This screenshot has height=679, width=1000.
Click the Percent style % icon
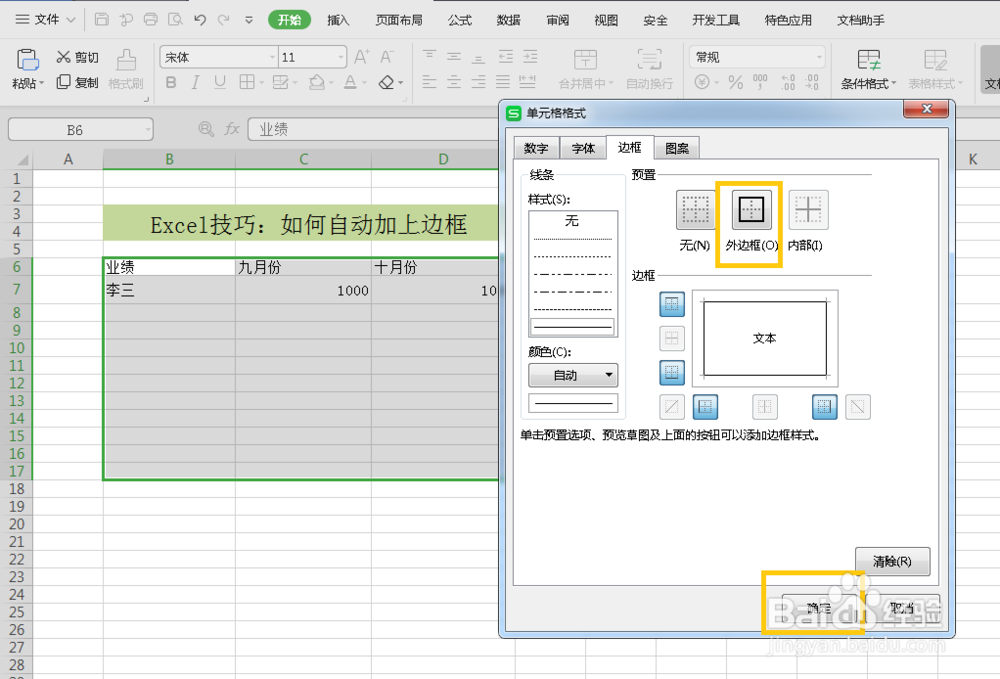(x=735, y=82)
